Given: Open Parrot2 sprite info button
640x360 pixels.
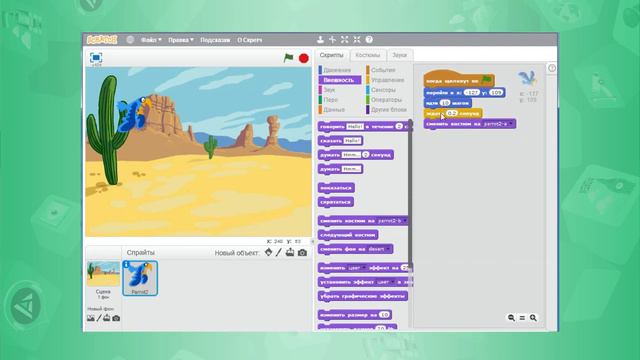Looking at the screenshot, I should (x=126, y=264).
